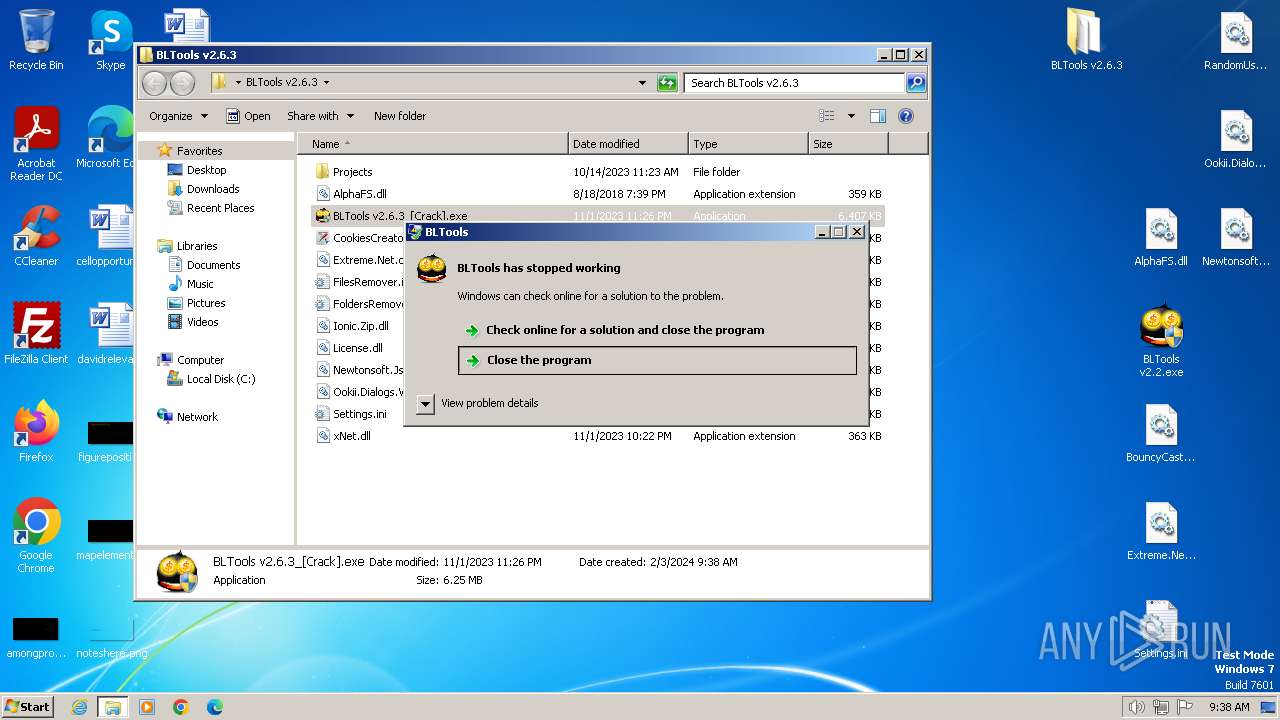The image size is (1280, 720).
Task: Select the RandomUs... desktop file
Action: (1236, 40)
